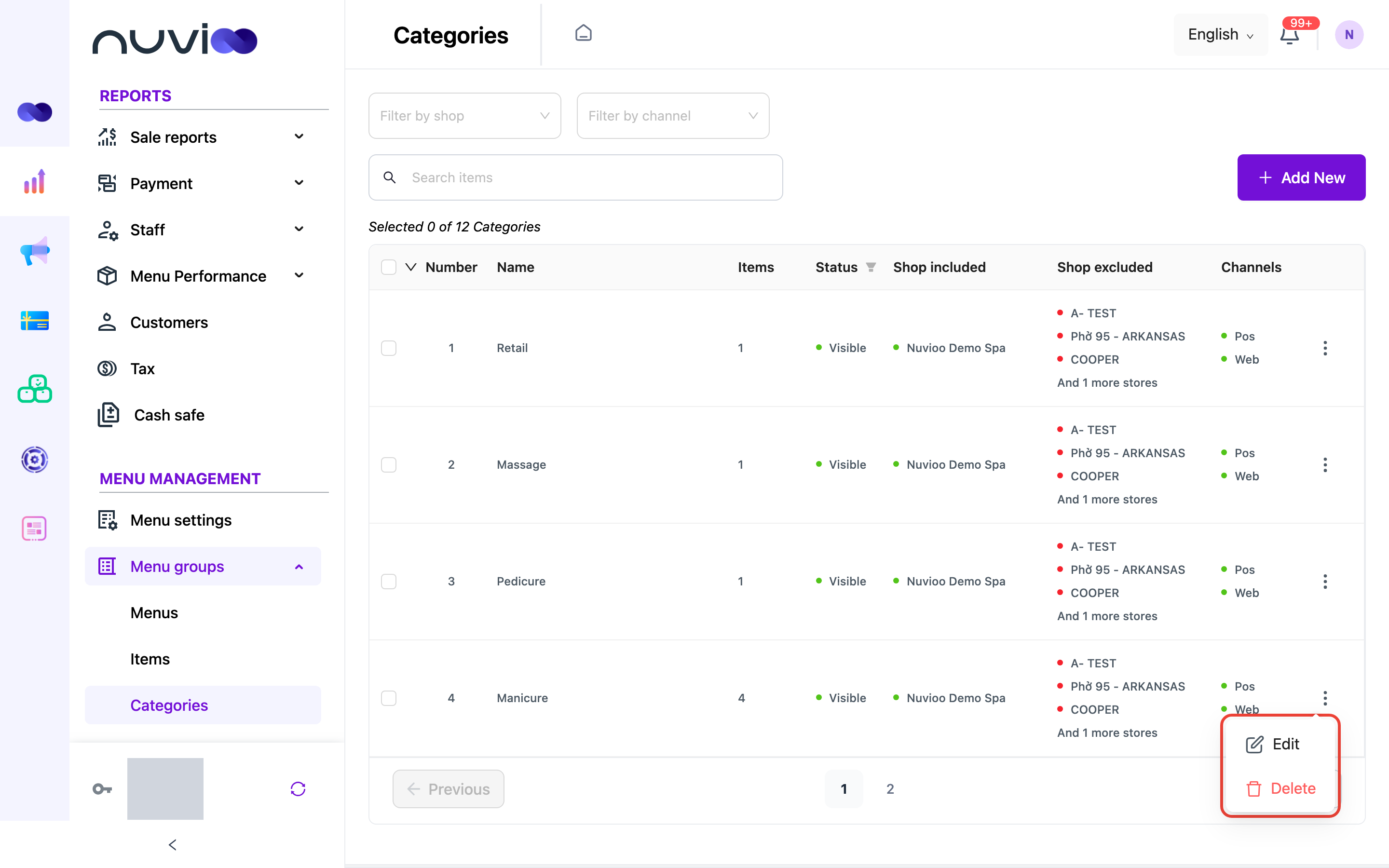Open Menus under Menu groups
1389x868 pixels.
pos(154,612)
